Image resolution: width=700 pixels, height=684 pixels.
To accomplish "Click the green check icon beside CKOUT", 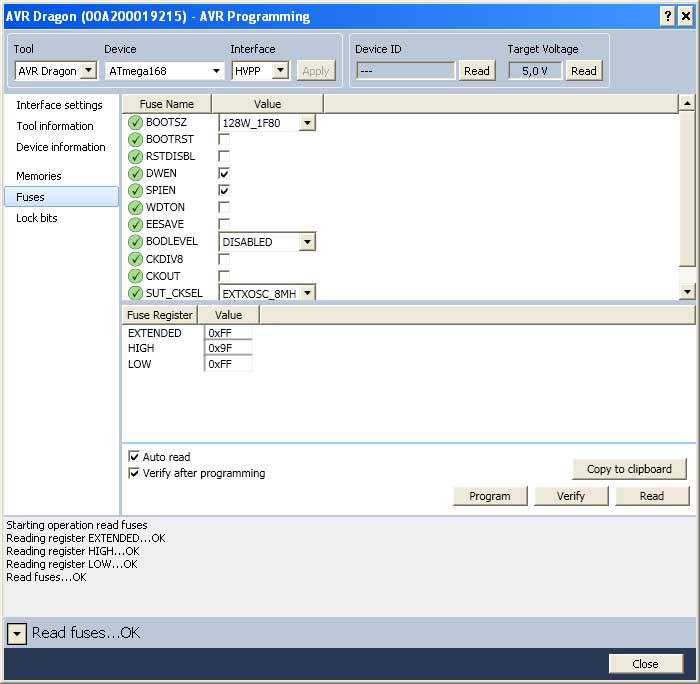I will [135, 276].
